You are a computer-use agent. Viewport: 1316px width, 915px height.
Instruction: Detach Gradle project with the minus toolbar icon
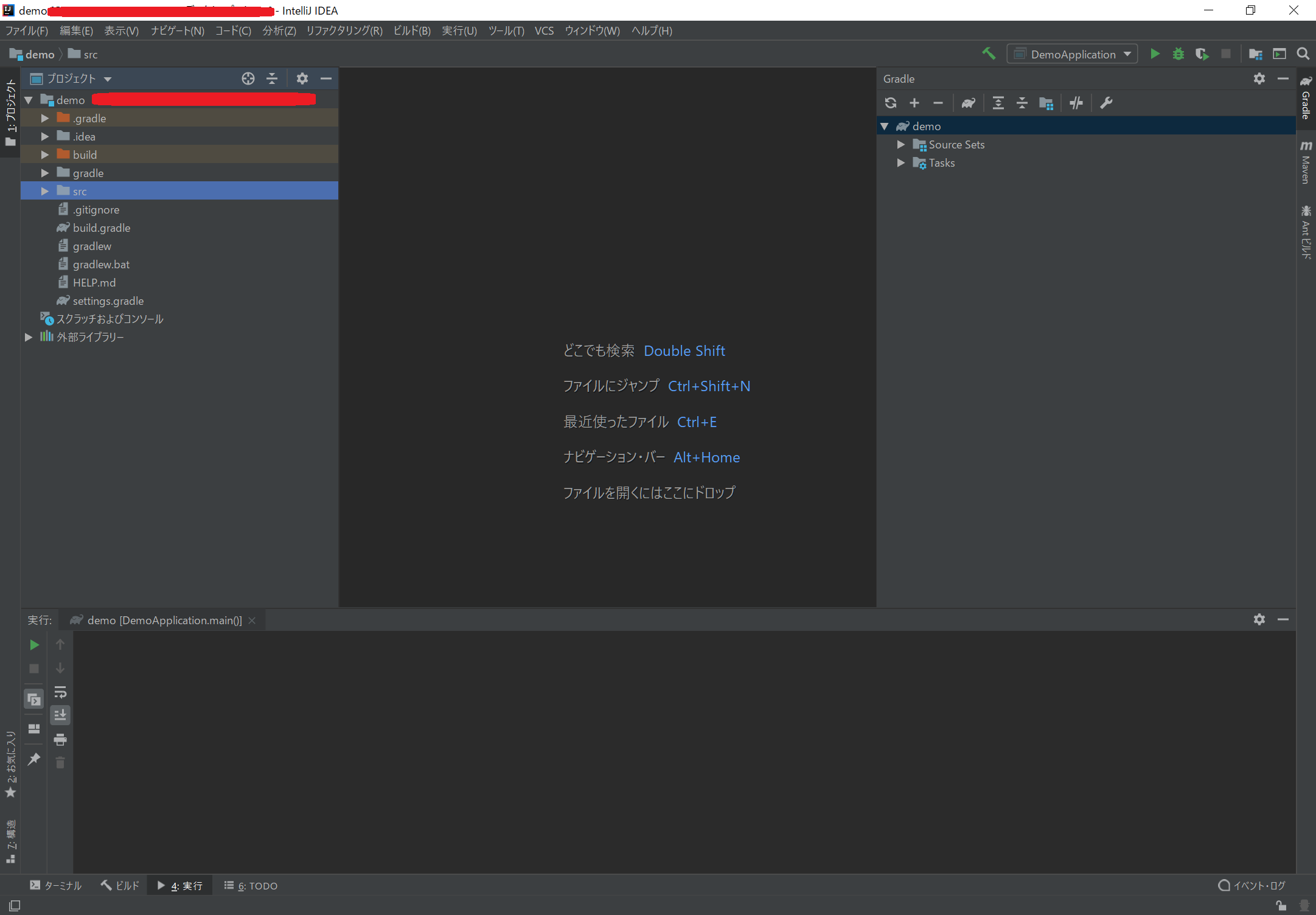938,103
